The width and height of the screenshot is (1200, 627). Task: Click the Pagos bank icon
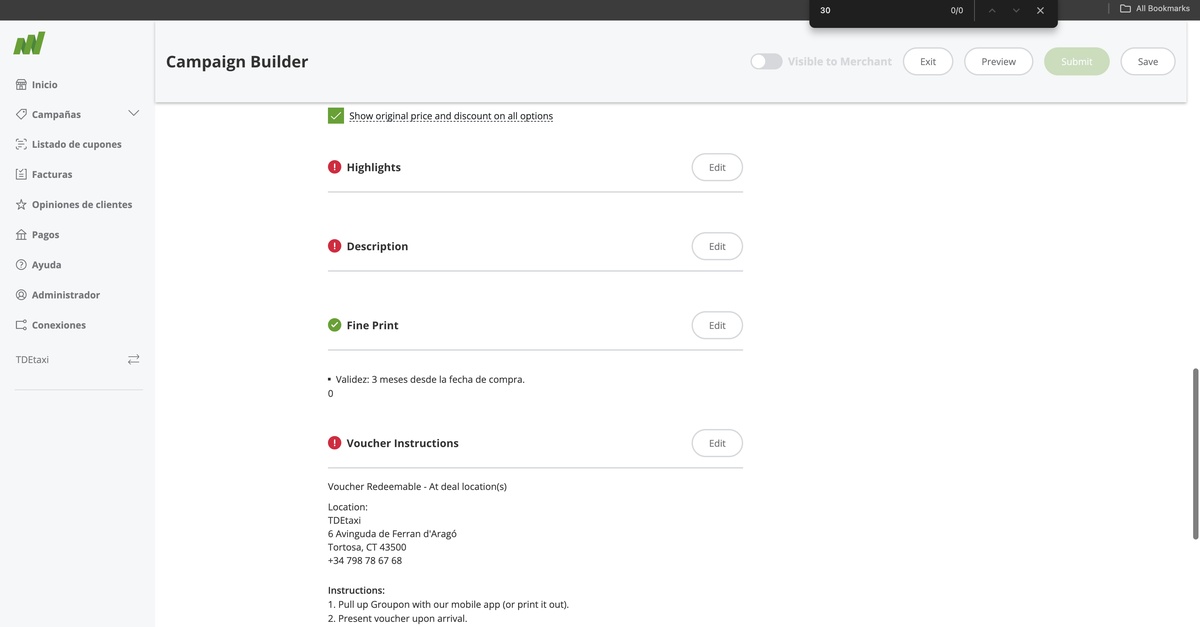(21, 234)
